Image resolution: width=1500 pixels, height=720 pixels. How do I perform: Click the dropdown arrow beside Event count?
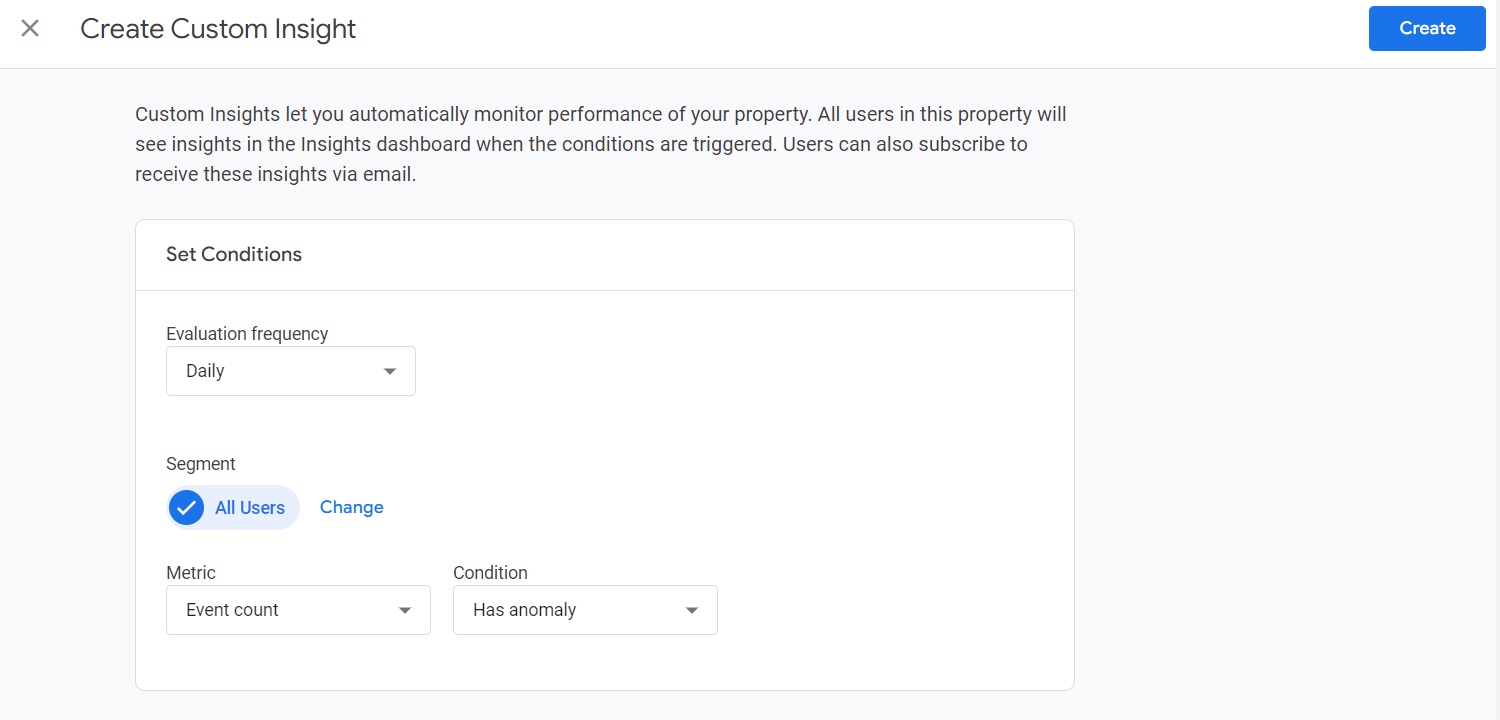pyautogui.click(x=404, y=609)
